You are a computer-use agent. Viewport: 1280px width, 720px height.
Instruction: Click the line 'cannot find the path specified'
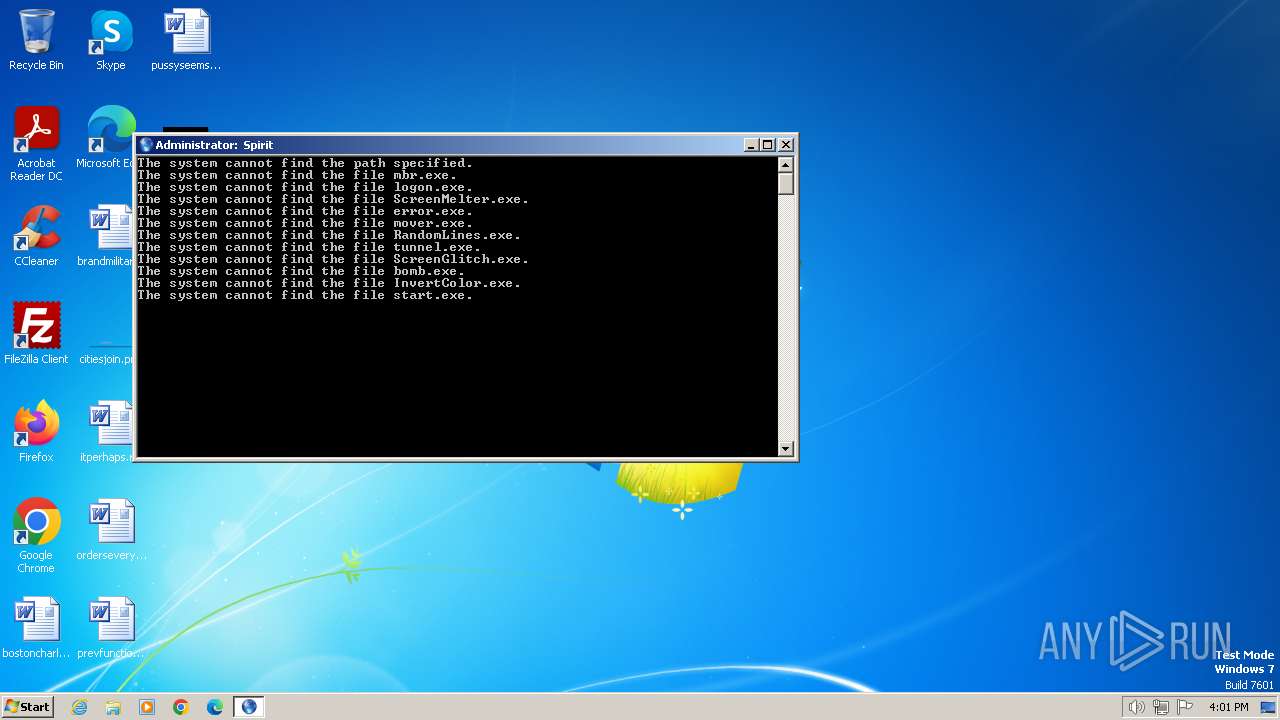coord(305,163)
